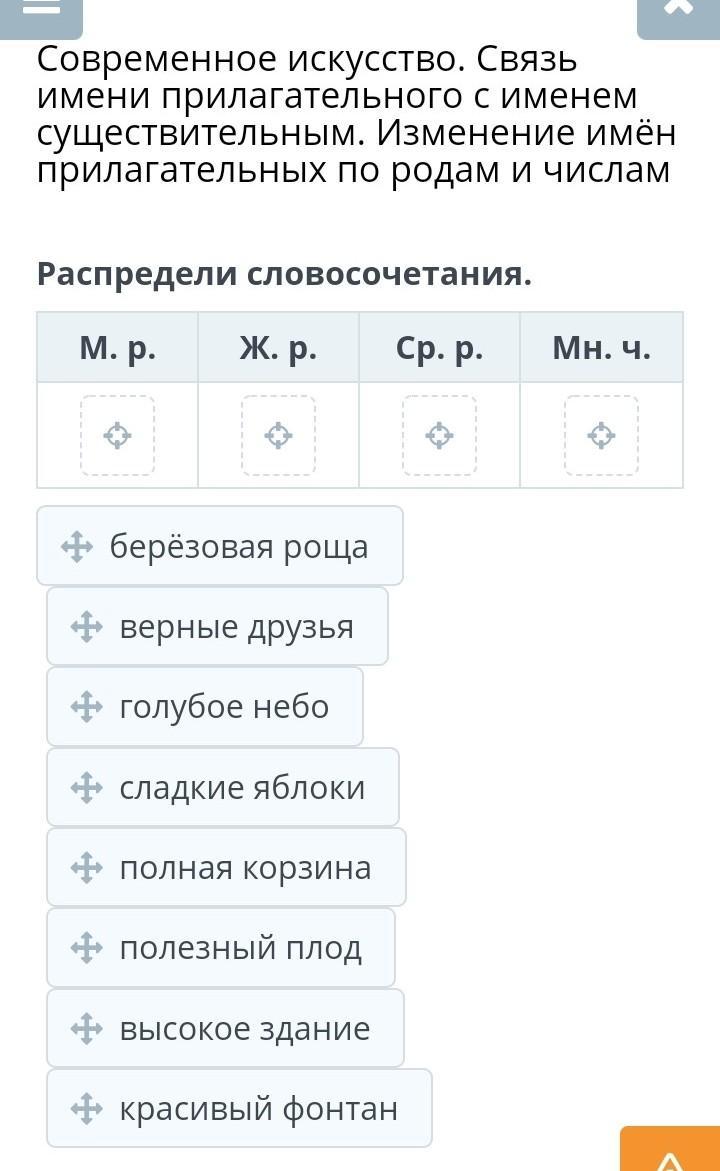Select the phrase красивый фонтан
720x1171 pixels.
pyautogui.click(x=258, y=1108)
